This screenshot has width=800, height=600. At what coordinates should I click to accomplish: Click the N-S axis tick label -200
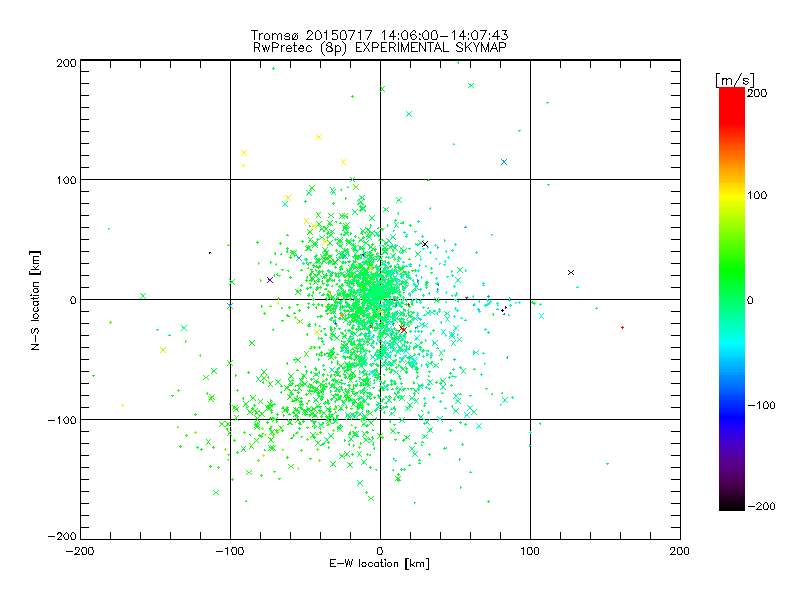(62, 536)
